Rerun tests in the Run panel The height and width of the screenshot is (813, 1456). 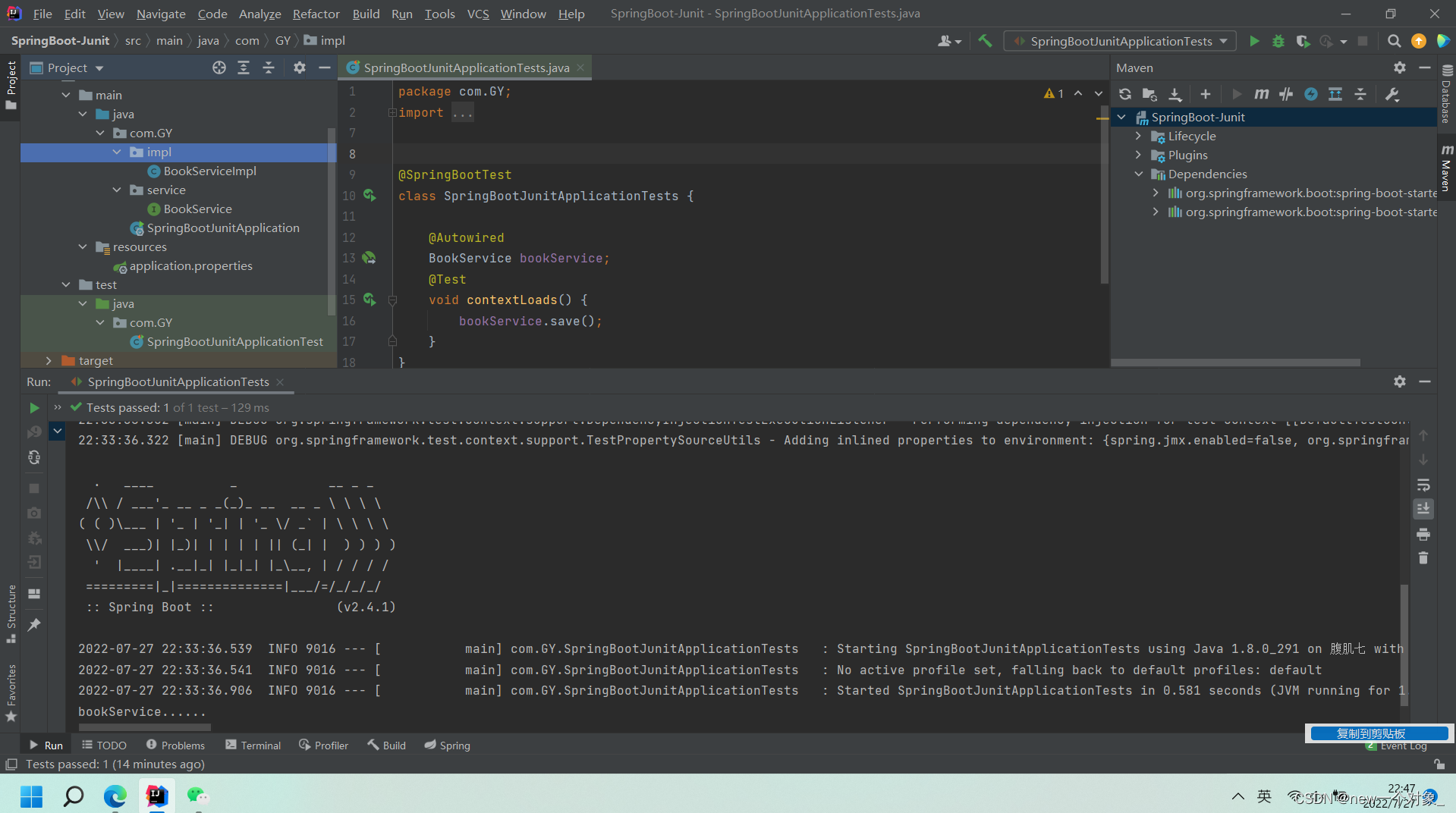[x=34, y=408]
